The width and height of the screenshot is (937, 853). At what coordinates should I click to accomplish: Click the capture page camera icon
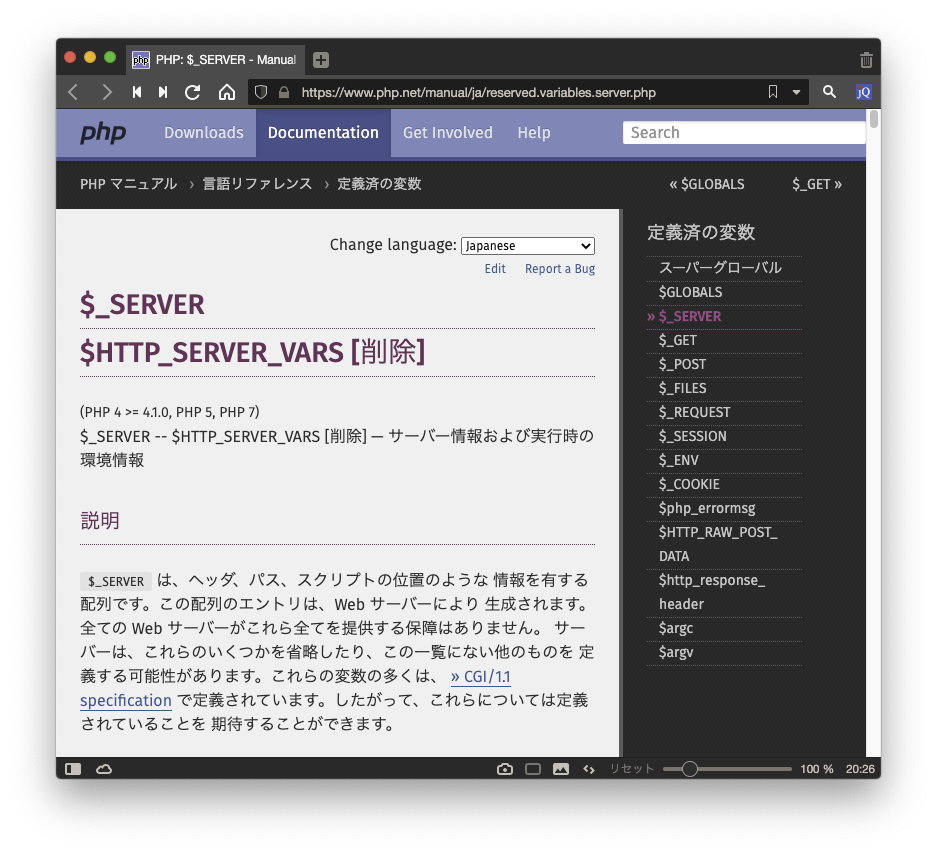click(505, 769)
